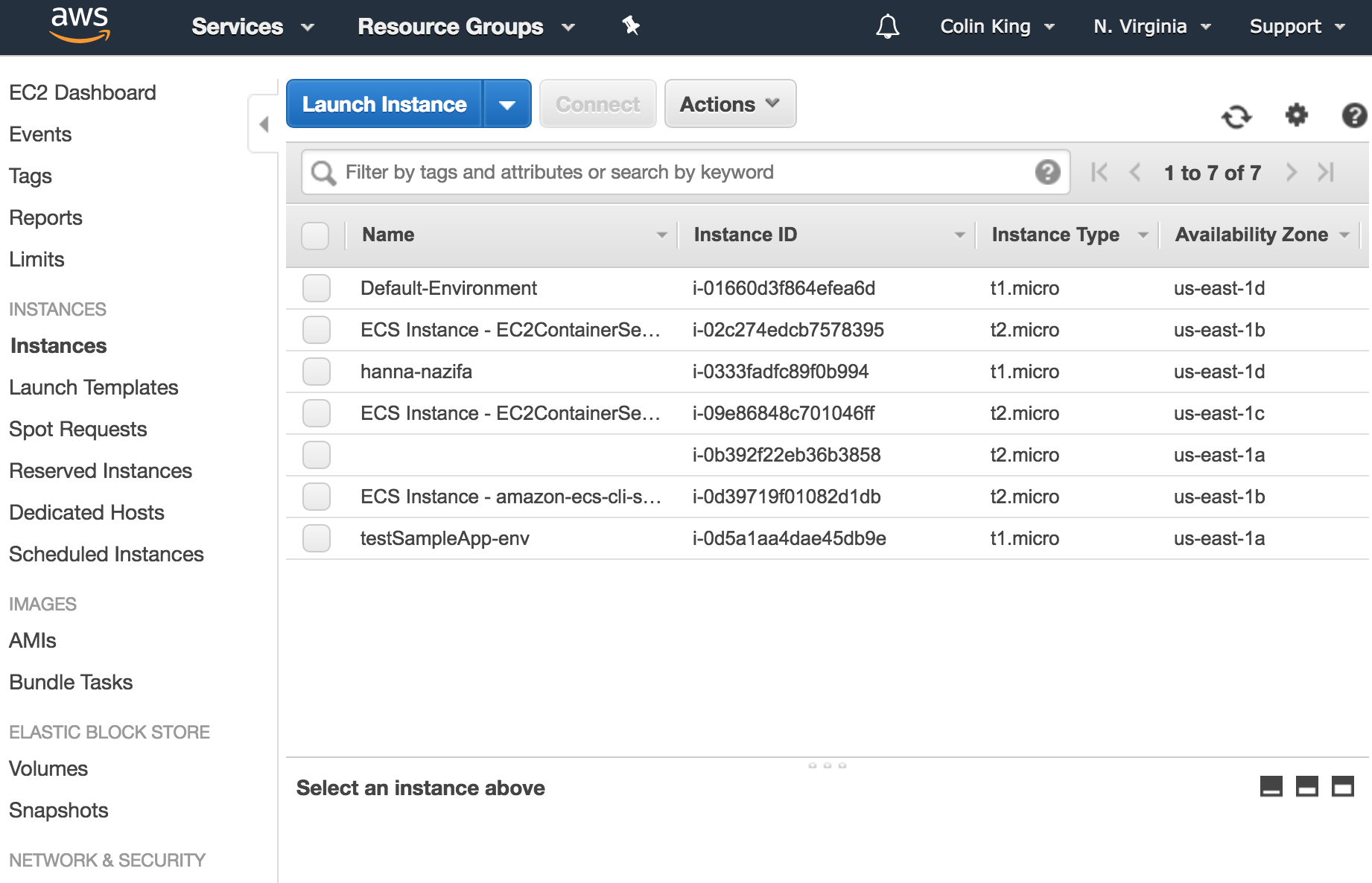Open Snapshots in sidebar

[59, 811]
